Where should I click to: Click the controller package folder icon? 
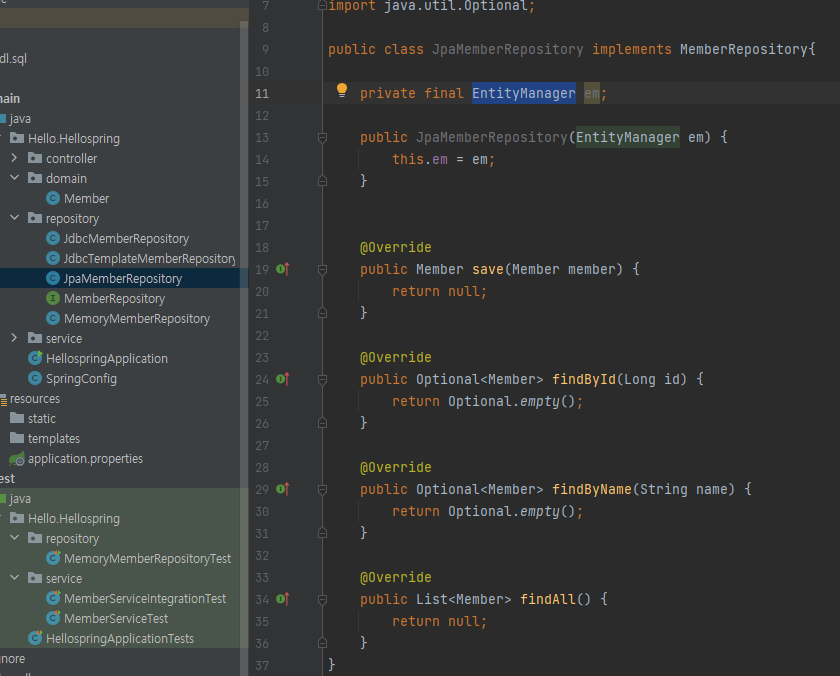click(35, 158)
